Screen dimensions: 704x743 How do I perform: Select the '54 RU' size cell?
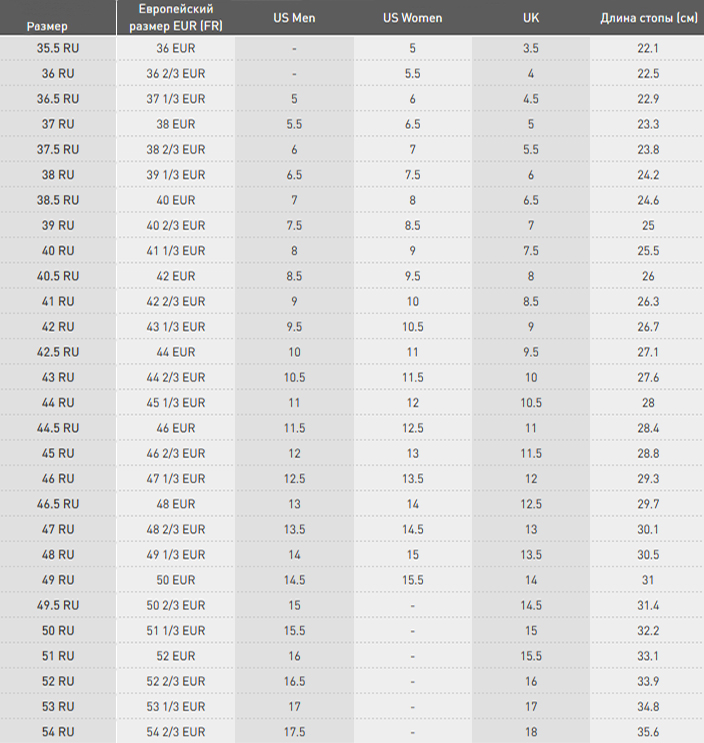tap(58, 732)
